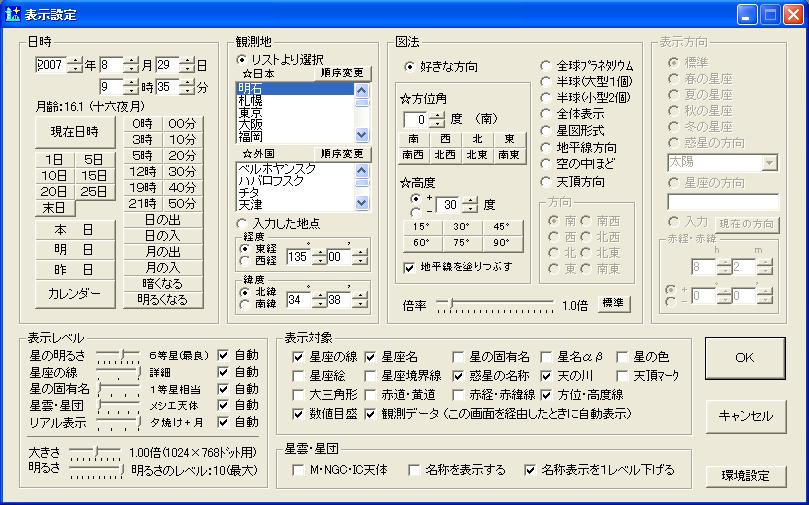Select 入力した地点 radio button
This screenshot has width=809, height=505.
click(x=243, y=222)
